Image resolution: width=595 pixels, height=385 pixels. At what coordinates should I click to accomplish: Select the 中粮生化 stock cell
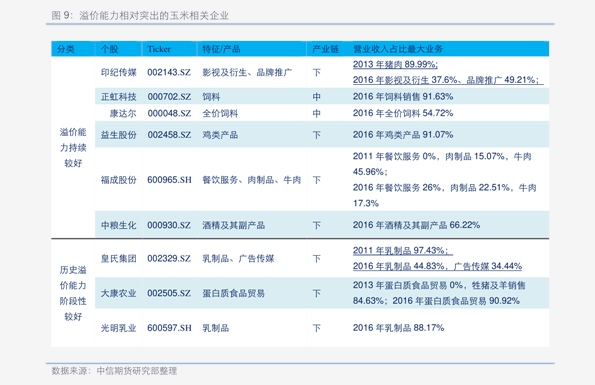118,225
